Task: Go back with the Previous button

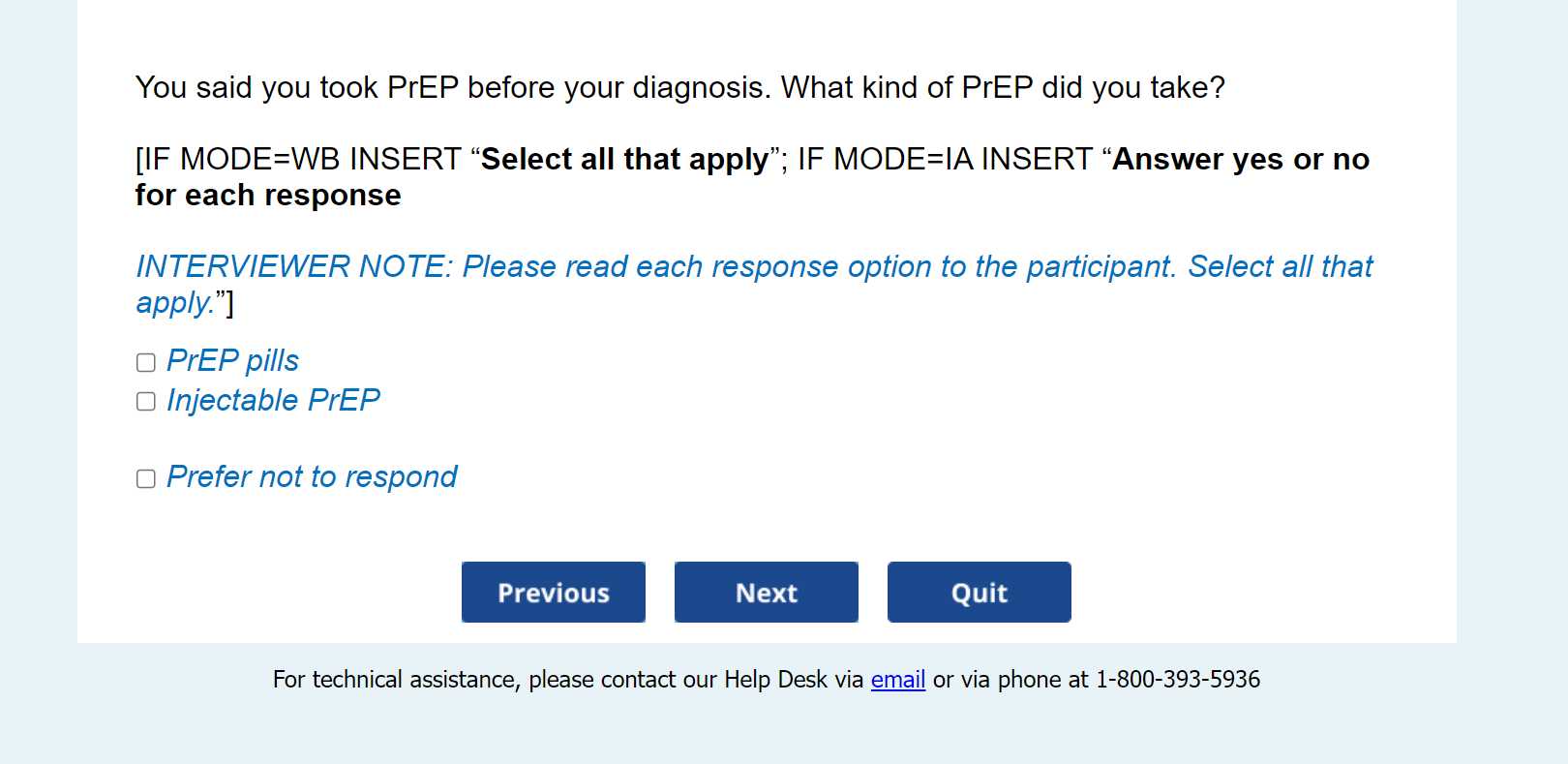Action: [x=554, y=593]
